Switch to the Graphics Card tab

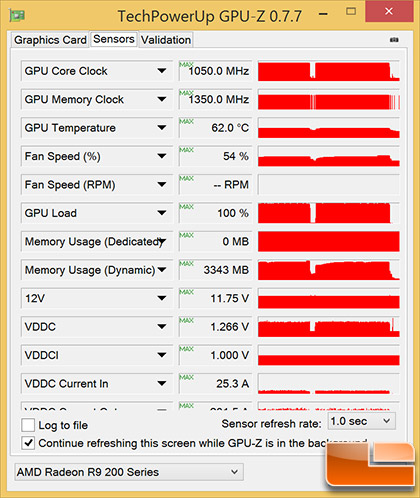pyautogui.click(x=50, y=40)
